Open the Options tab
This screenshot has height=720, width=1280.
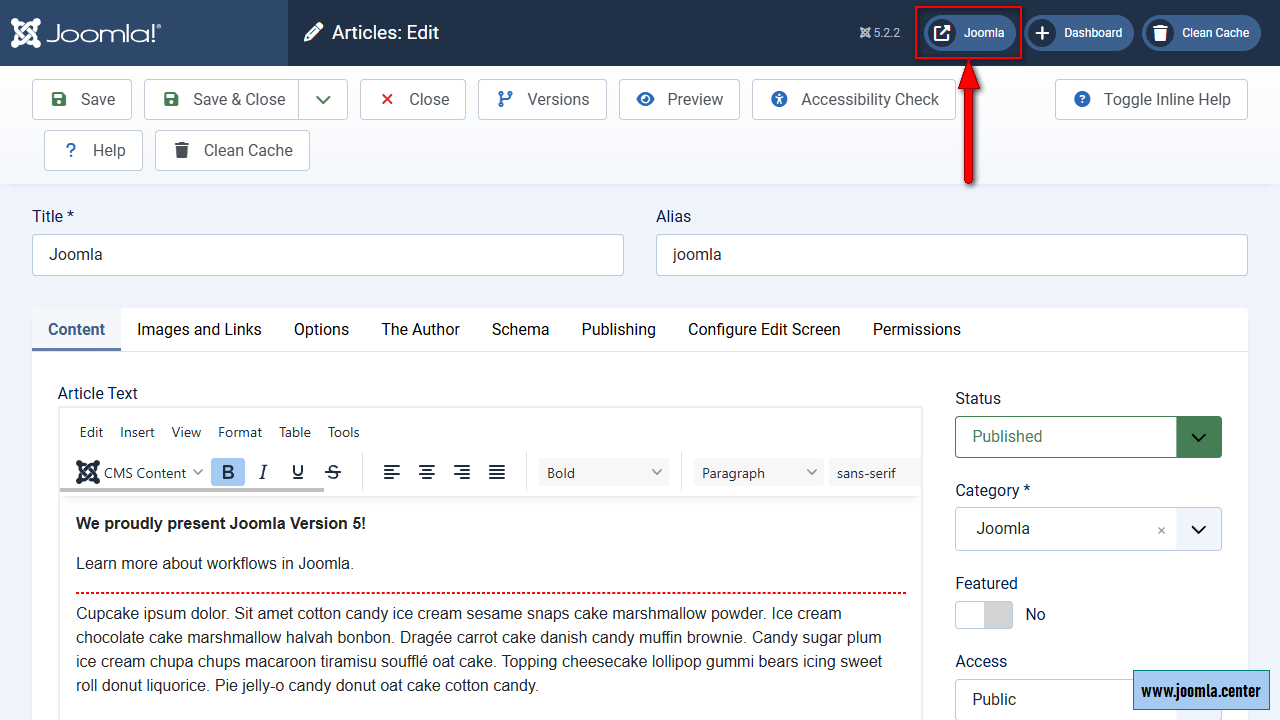click(321, 329)
